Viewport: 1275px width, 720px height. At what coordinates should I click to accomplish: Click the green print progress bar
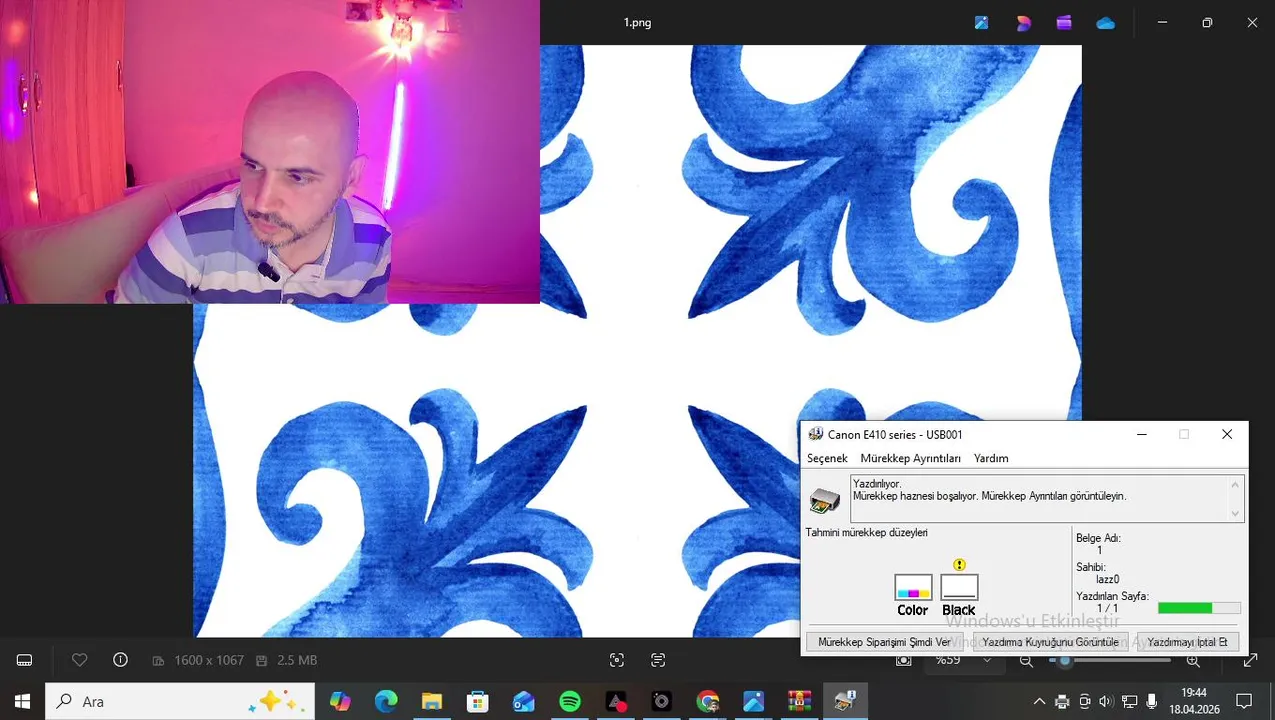point(1199,608)
